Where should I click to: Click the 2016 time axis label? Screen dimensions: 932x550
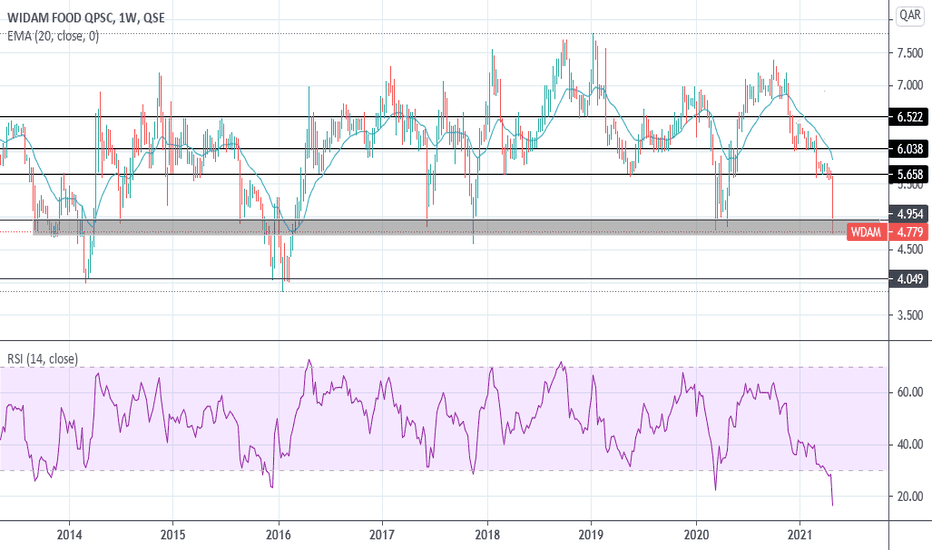[278, 535]
